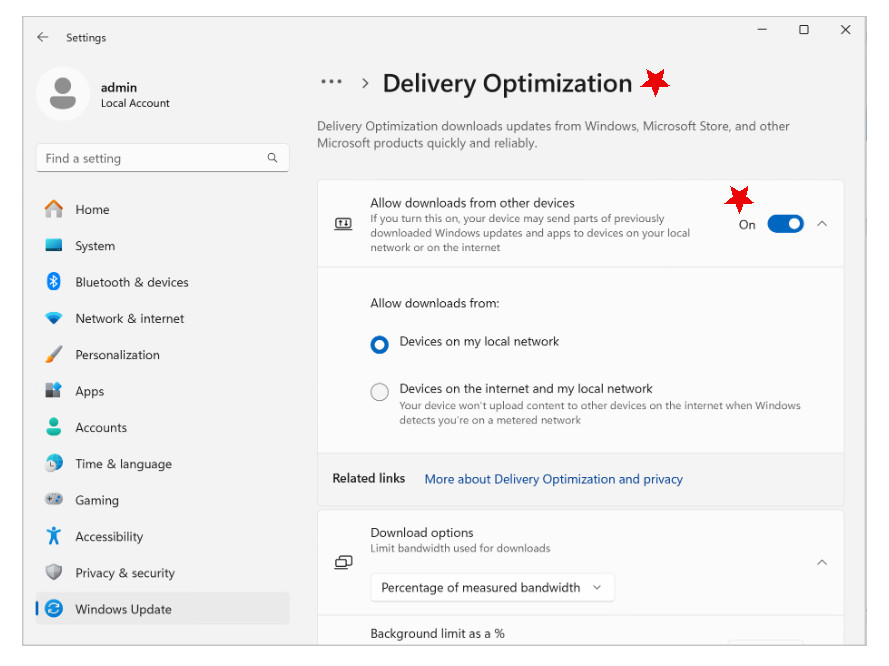
Task: Click the admin account avatar picture
Action: (62, 93)
